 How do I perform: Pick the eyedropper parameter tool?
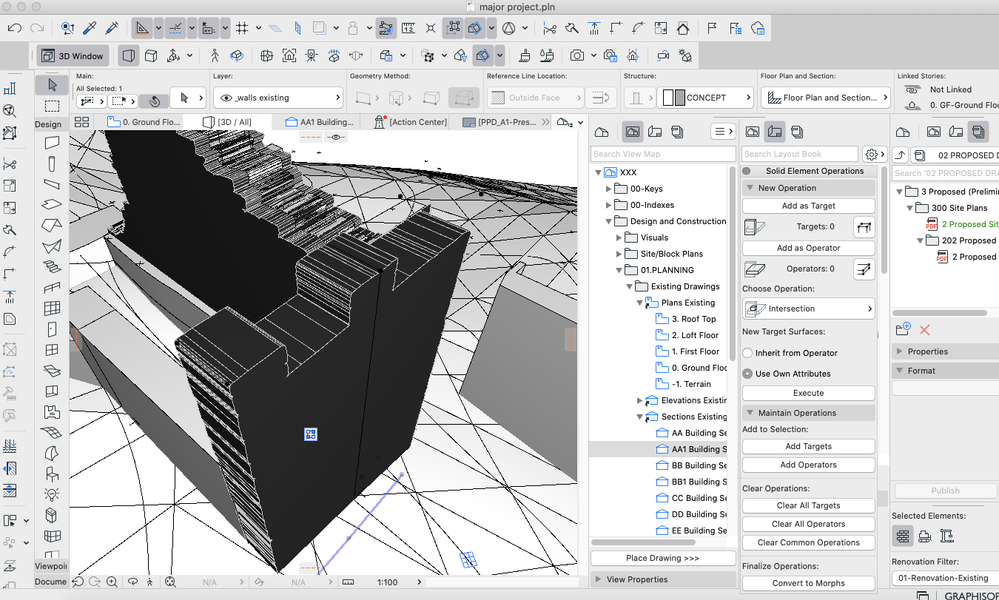point(89,28)
